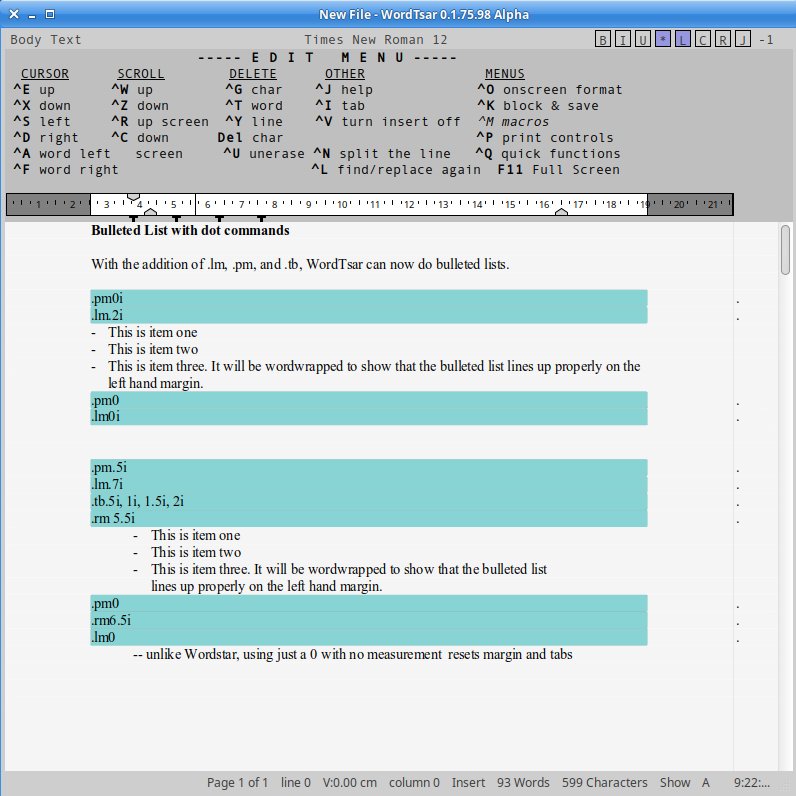Click the left margin marker on the ruler
The image size is (796, 796).
click(151, 212)
